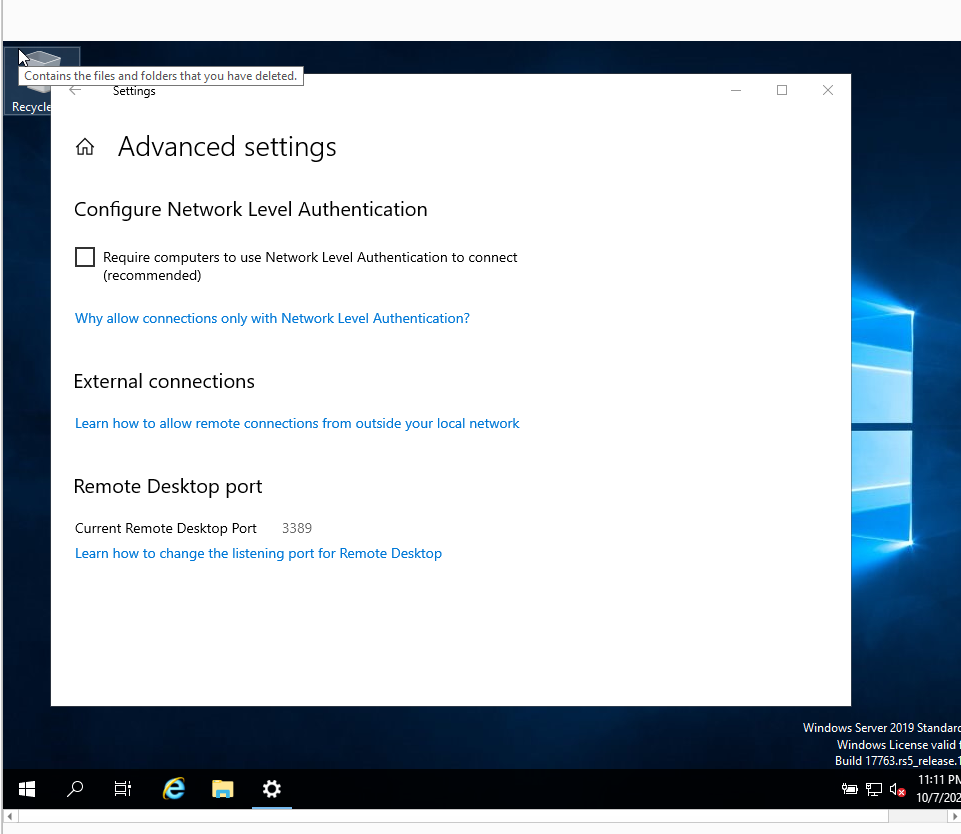The height and width of the screenshot is (834, 961).
Task: Click the back arrow in Settings
Action: pyautogui.click(x=75, y=91)
